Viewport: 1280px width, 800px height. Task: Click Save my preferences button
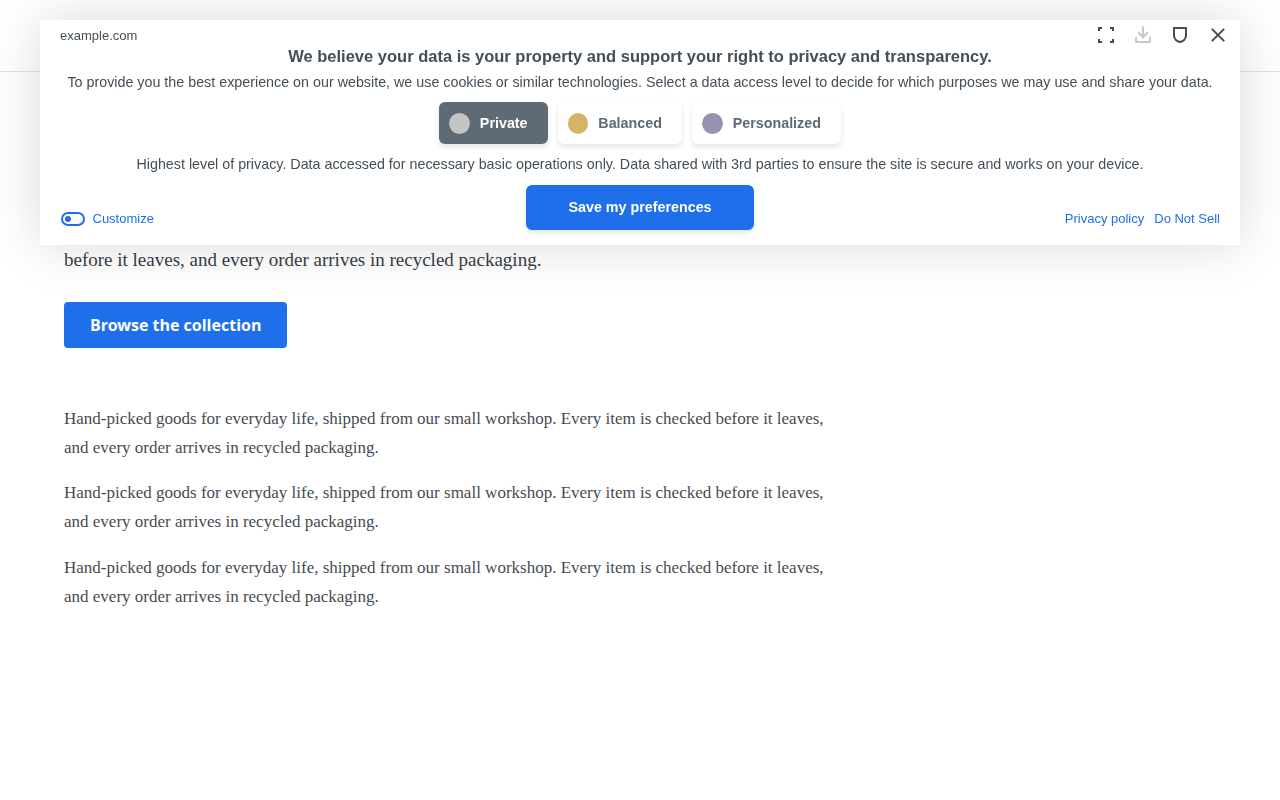coord(640,207)
